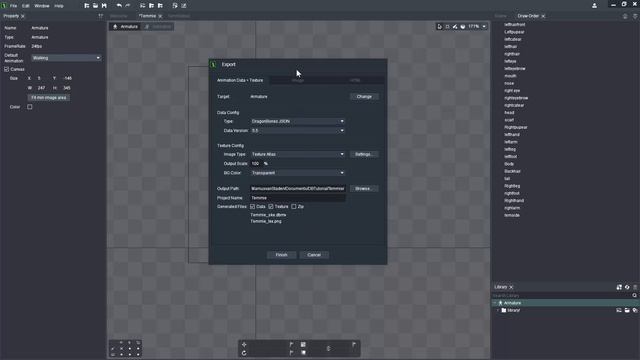Click the Search Library field
Screen dimensions: 640x360
562,295
